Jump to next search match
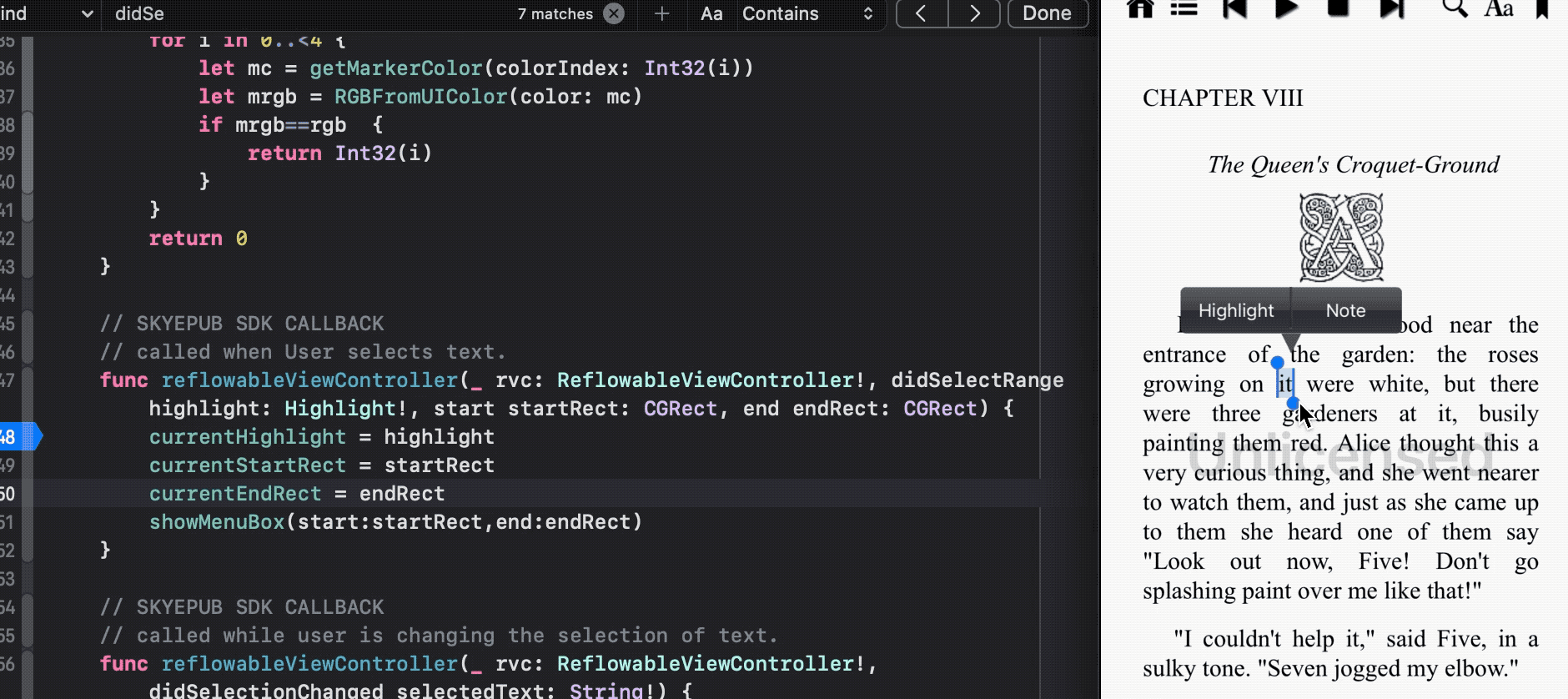The image size is (1568, 699). point(974,13)
